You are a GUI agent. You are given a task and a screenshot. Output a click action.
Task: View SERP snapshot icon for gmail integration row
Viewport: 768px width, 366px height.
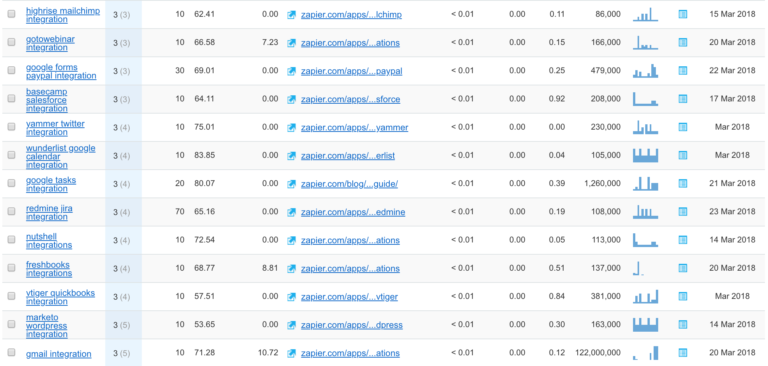pyautogui.click(x=683, y=353)
